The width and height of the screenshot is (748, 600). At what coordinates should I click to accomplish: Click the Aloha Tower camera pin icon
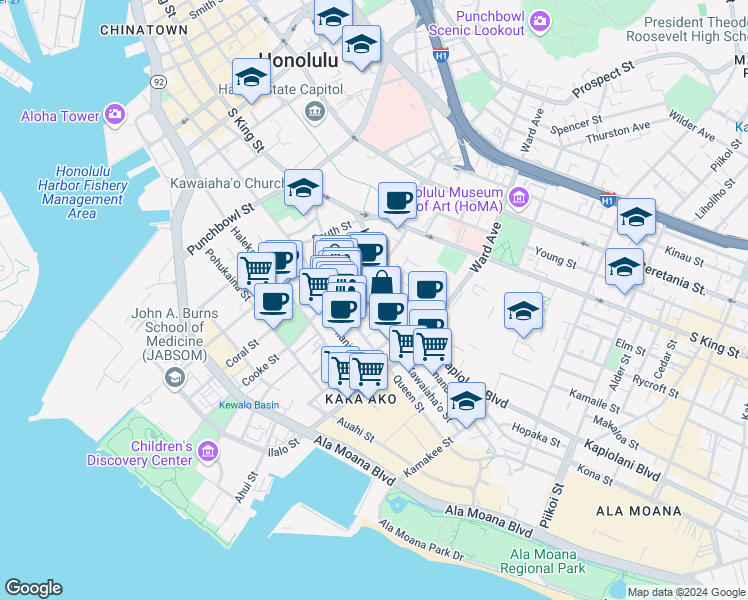(114, 114)
